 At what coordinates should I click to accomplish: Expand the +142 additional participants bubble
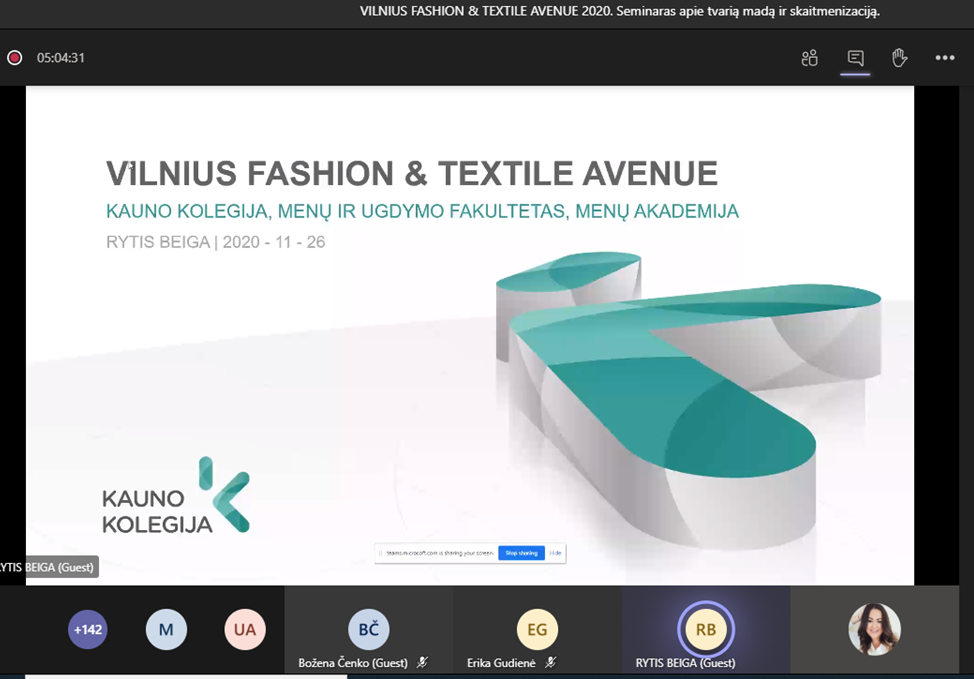pos(88,630)
